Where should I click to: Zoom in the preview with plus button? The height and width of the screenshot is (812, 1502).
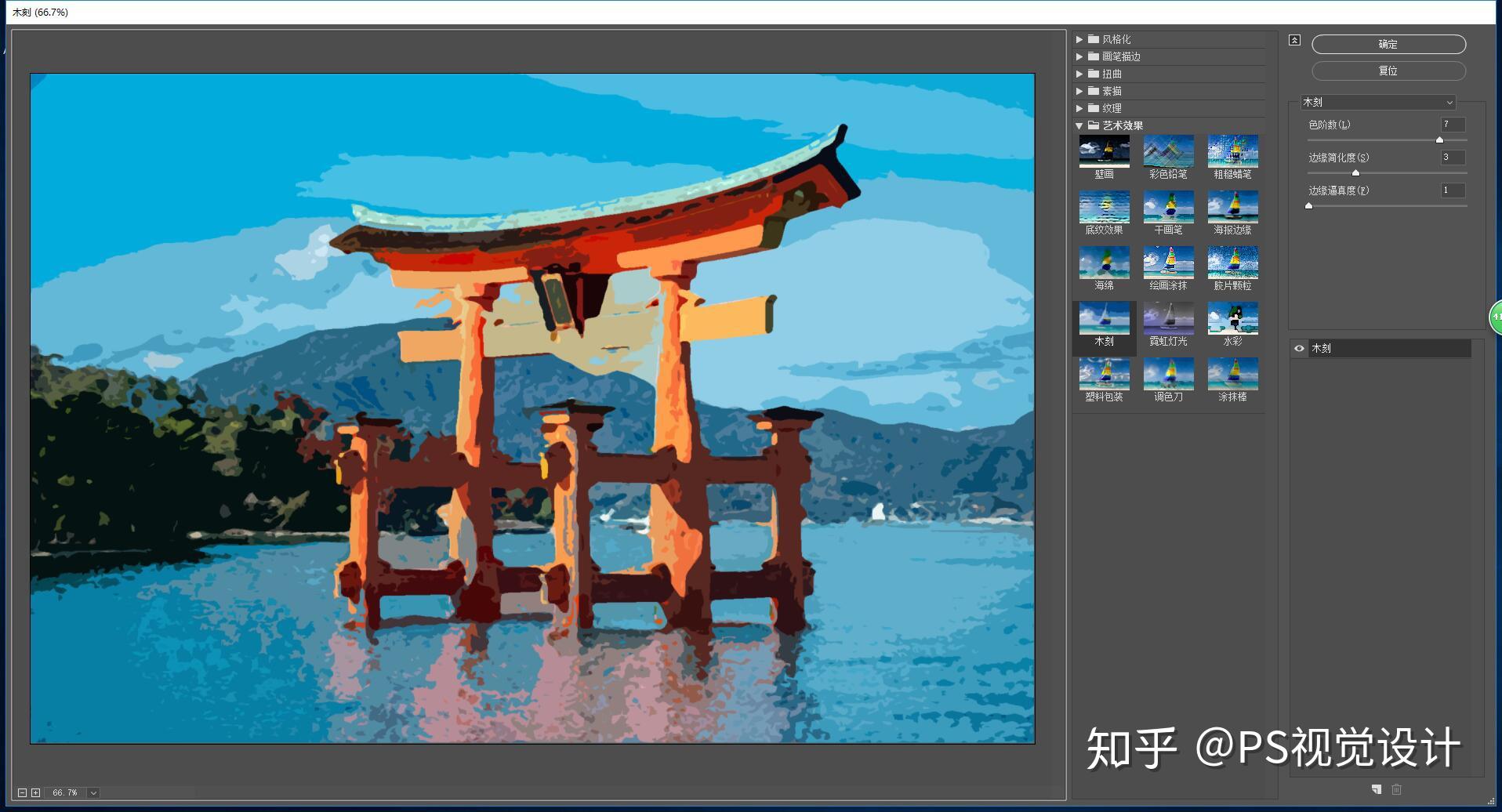[x=35, y=793]
